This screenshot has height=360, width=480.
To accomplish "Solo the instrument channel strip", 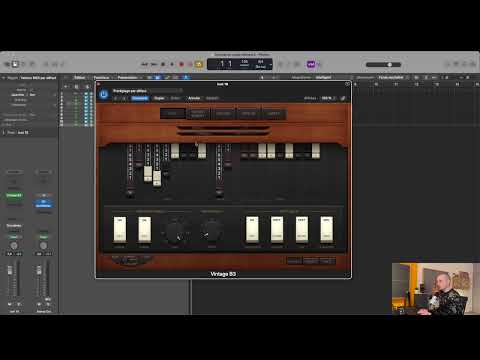I will [x=19, y=304].
